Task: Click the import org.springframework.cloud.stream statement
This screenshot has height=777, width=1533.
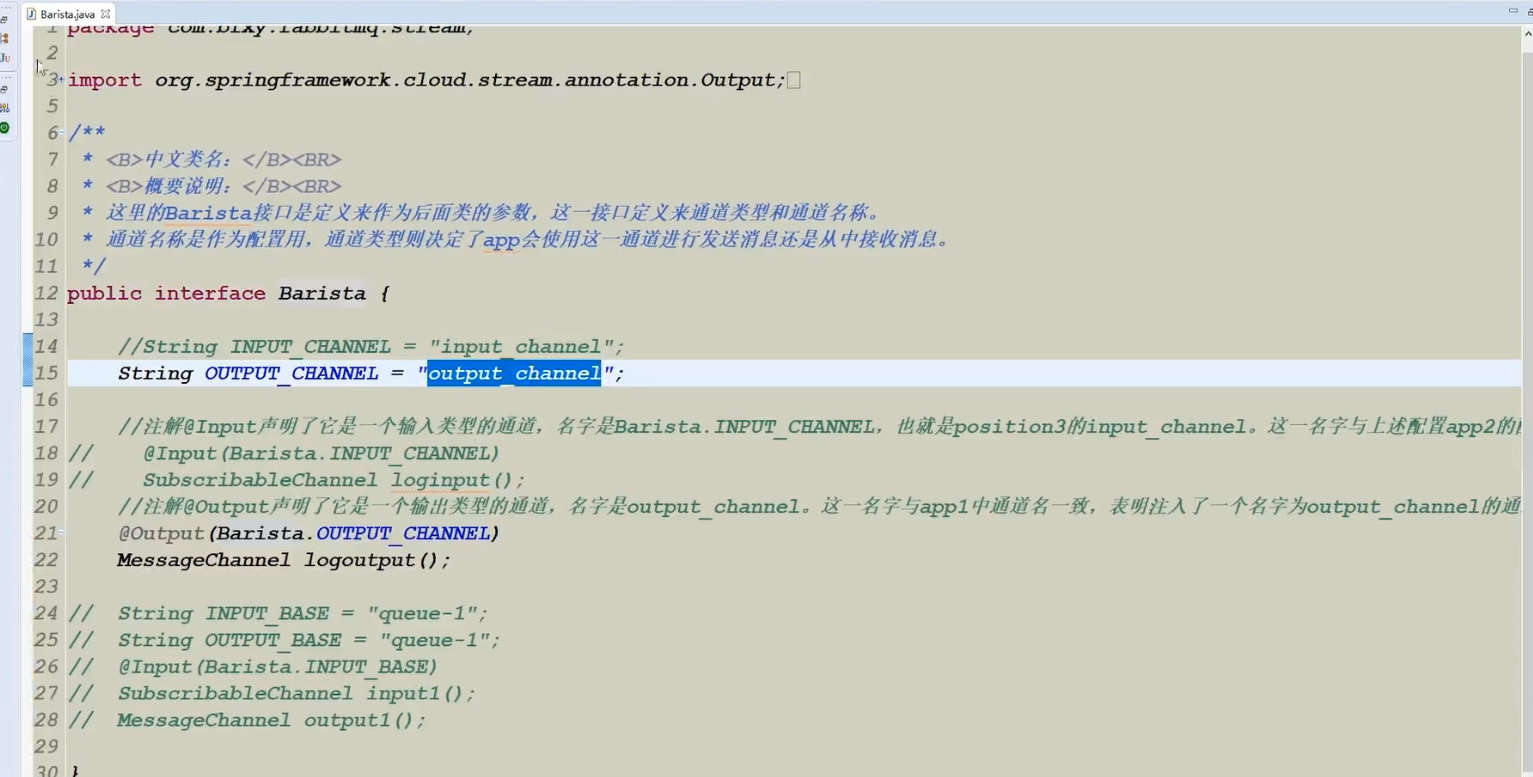Action: tap(427, 80)
